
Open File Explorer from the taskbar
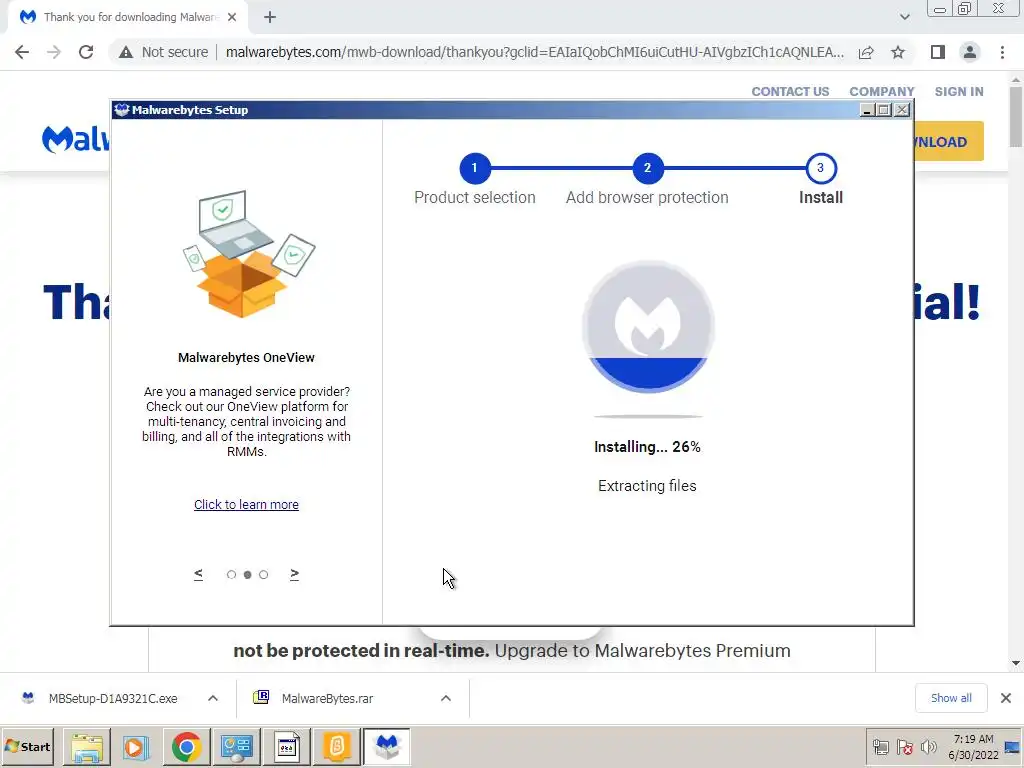87,747
